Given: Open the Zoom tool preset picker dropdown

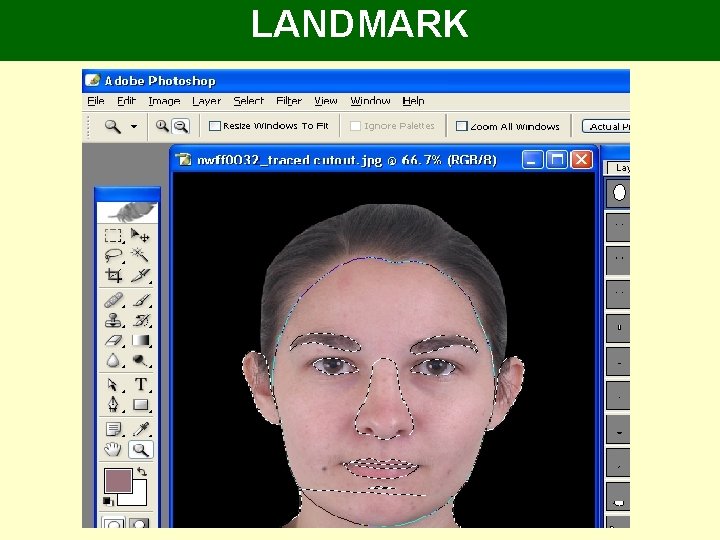Looking at the screenshot, I should point(134,126).
